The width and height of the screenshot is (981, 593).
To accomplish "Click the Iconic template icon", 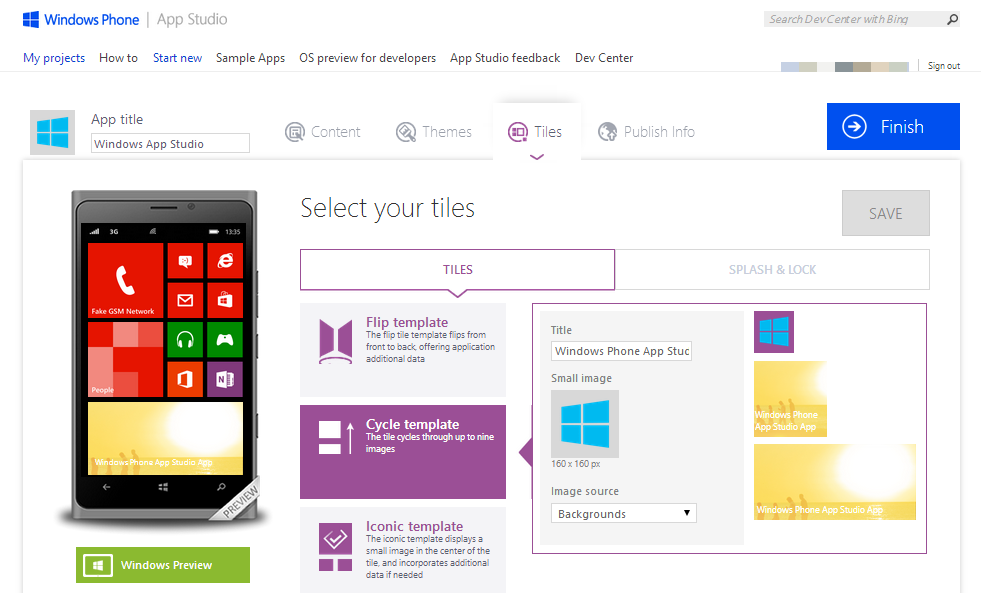I will click(335, 547).
